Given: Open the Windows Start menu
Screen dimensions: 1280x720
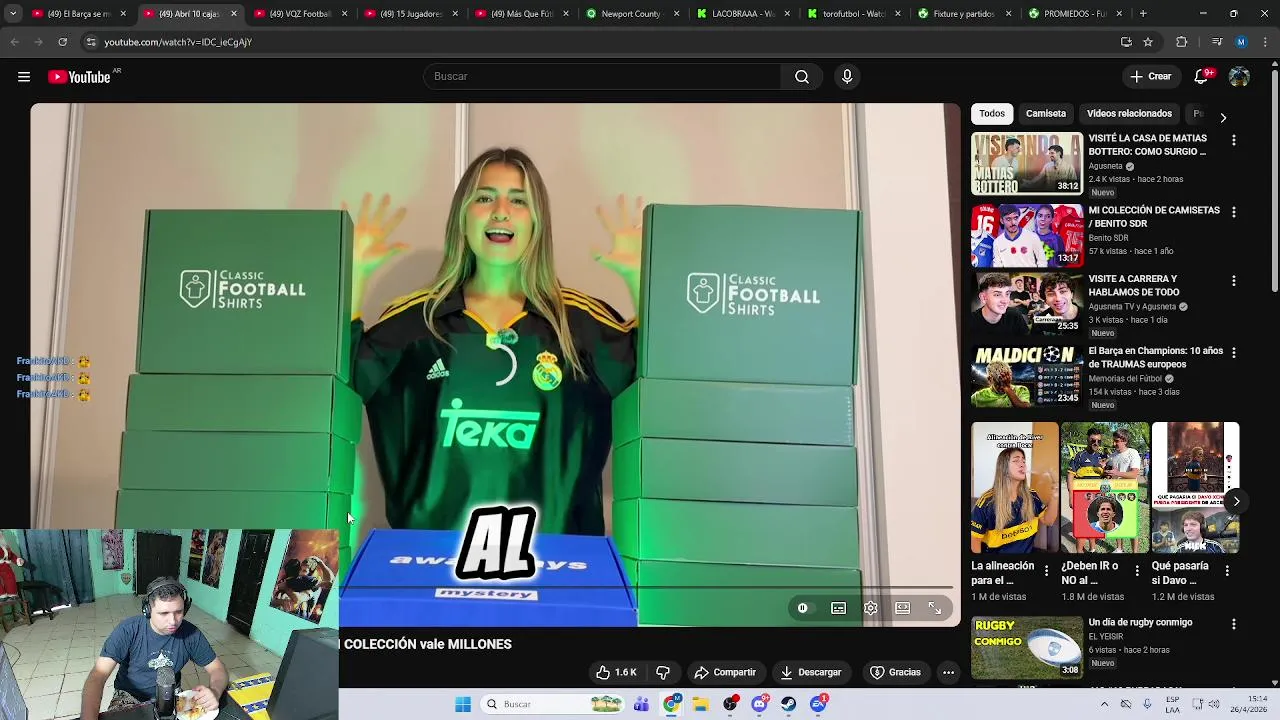Looking at the screenshot, I should click(x=462, y=704).
